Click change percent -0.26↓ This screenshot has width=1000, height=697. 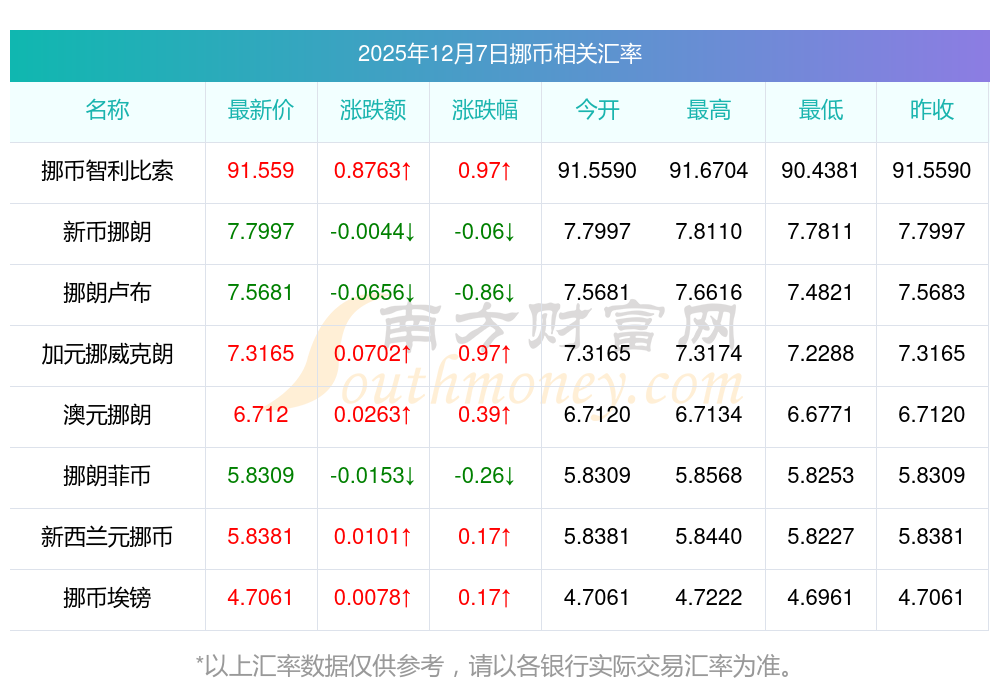tap(485, 476)
